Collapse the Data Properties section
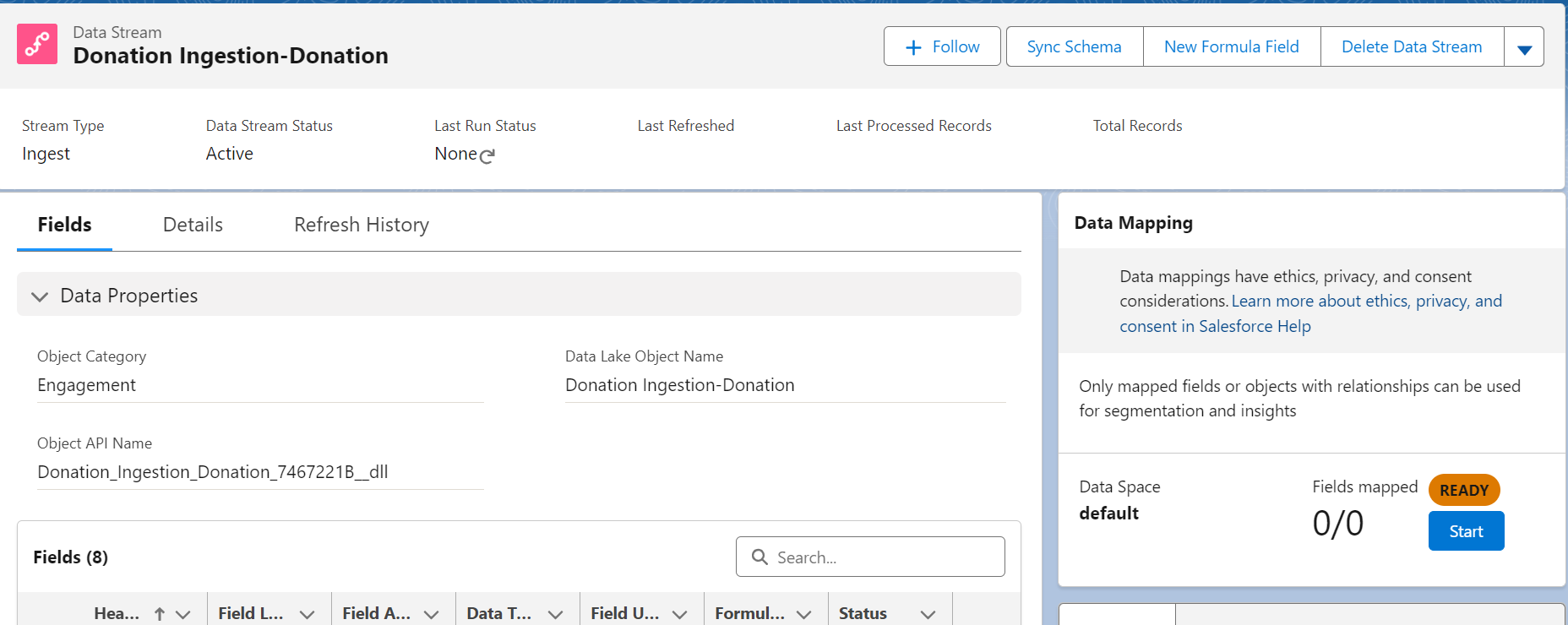 (x=40, y=296)
